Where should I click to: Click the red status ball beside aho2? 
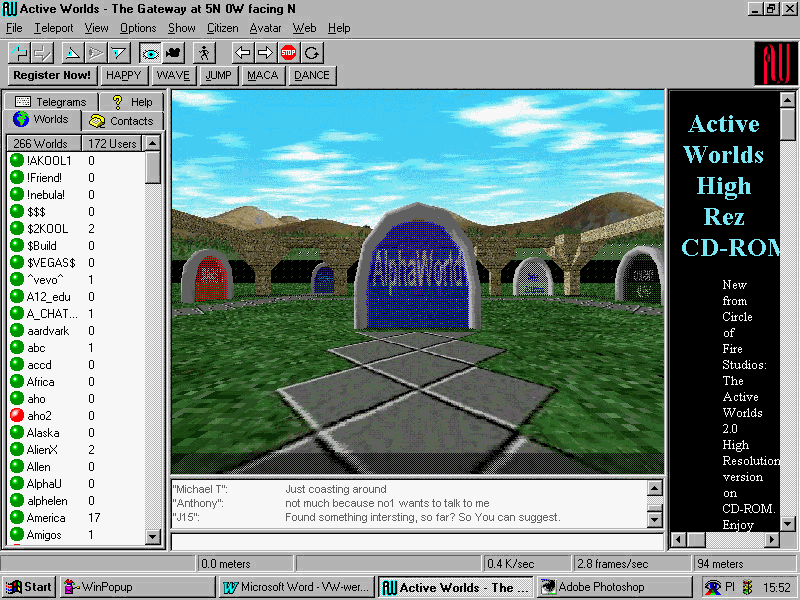coord(17,415)
